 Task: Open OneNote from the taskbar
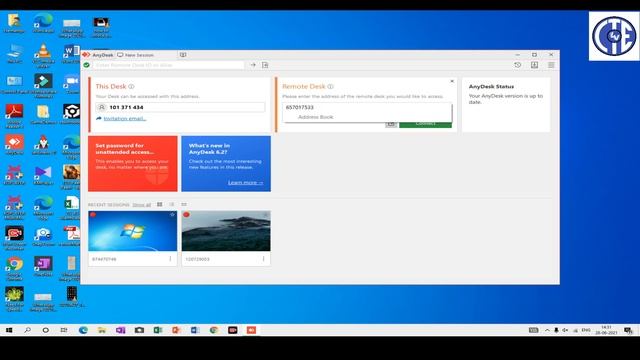point(120,330)
